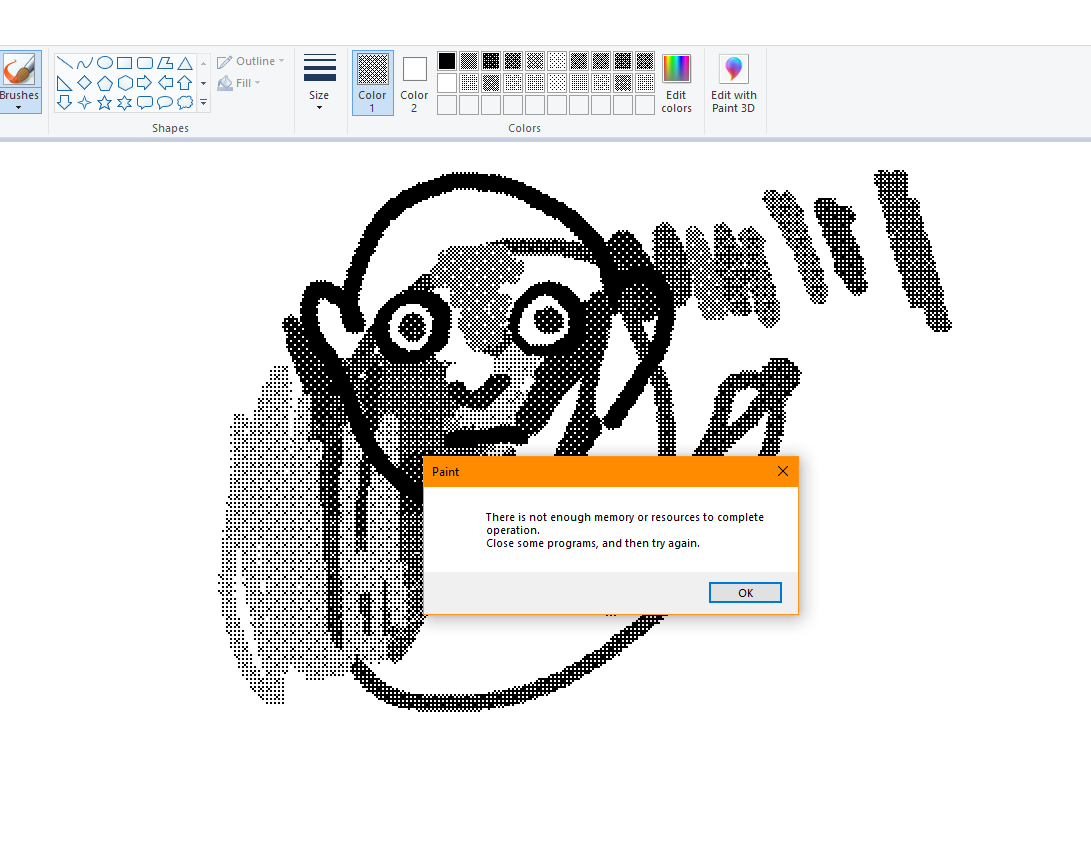1091x867 pixels.
Task: Click the Brushes paintbrush icon
Action: point(19,70)
